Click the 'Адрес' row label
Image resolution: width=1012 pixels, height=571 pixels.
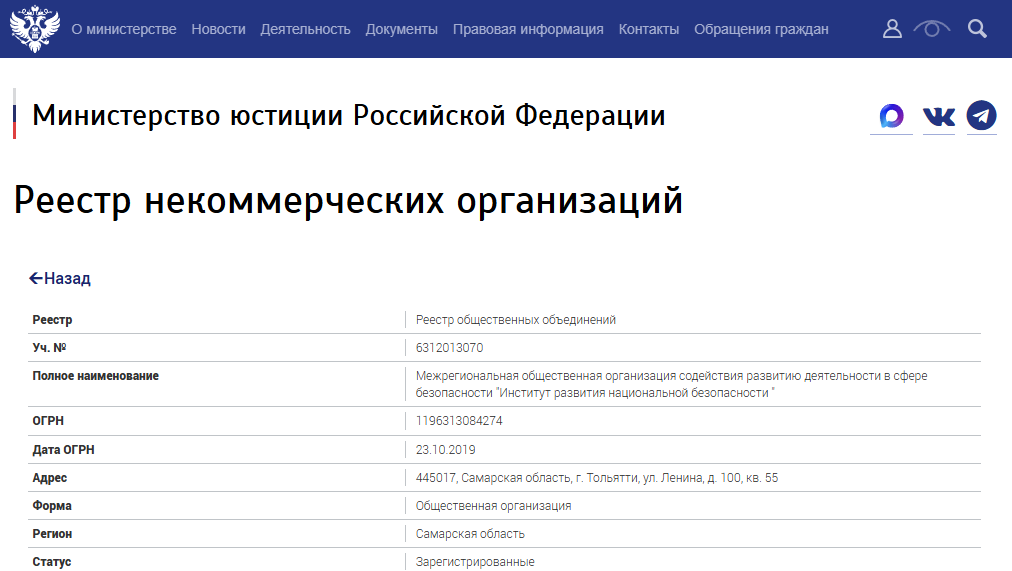tap(50, 478)
